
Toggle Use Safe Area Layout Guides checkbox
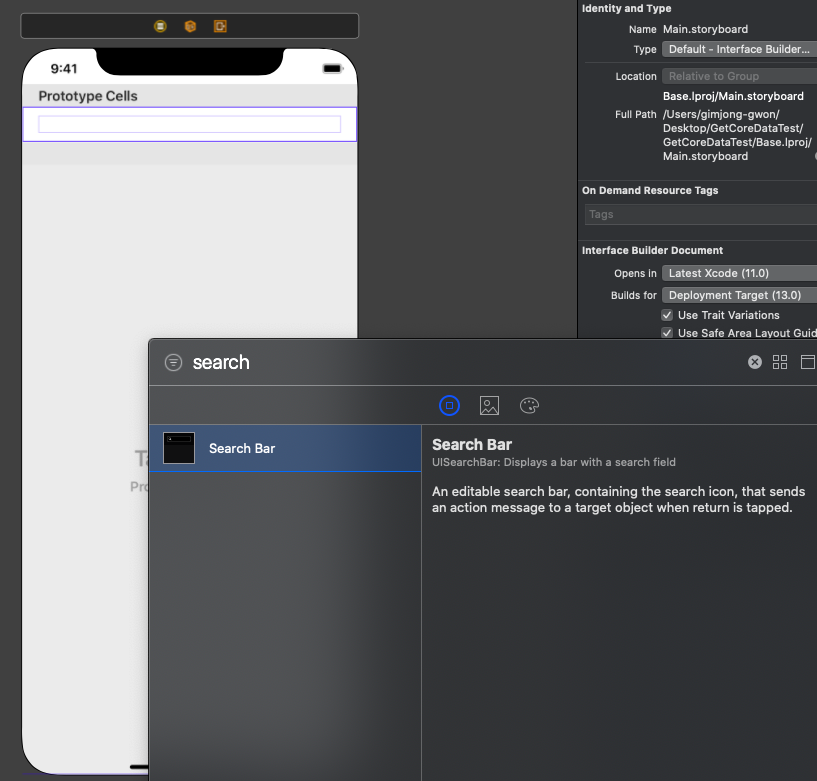(x=667, y=333)
